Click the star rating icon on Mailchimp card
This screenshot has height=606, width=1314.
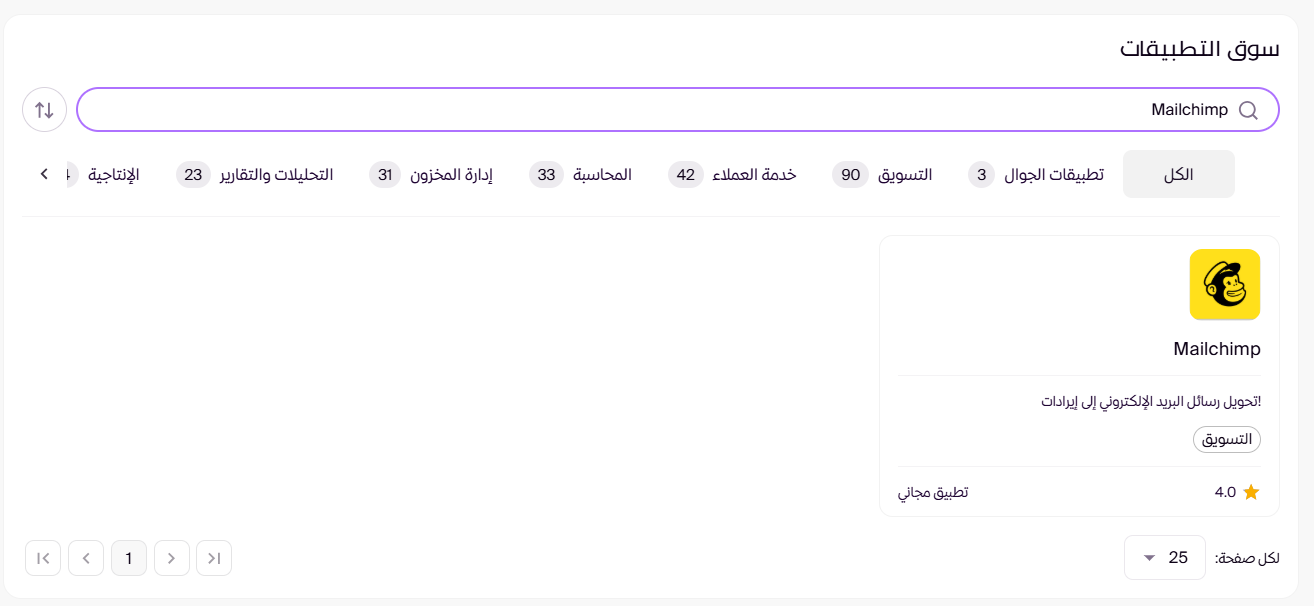[1251, 491]
